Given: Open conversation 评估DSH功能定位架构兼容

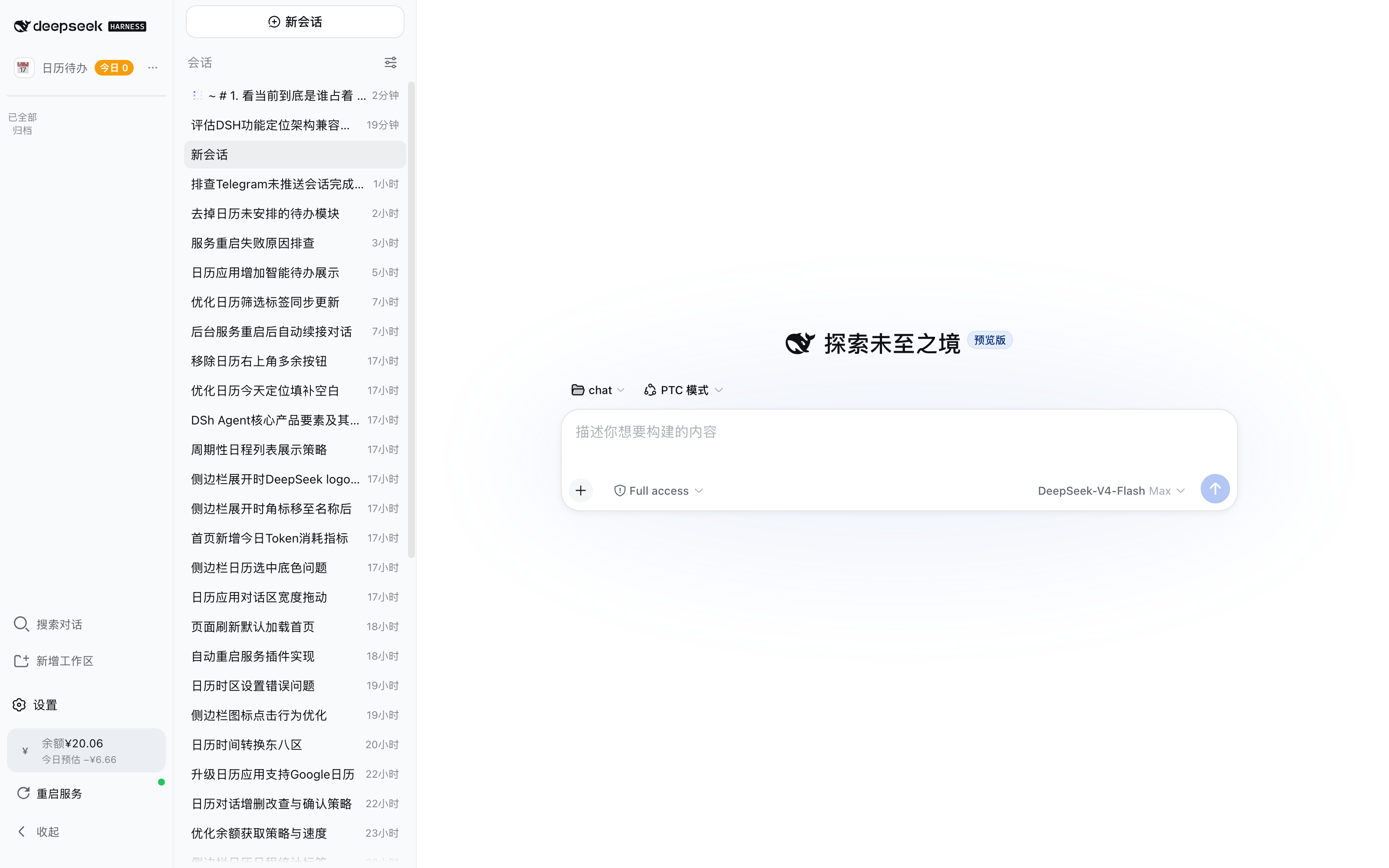Looking at the screenshot, I should [x=295, y=125].
